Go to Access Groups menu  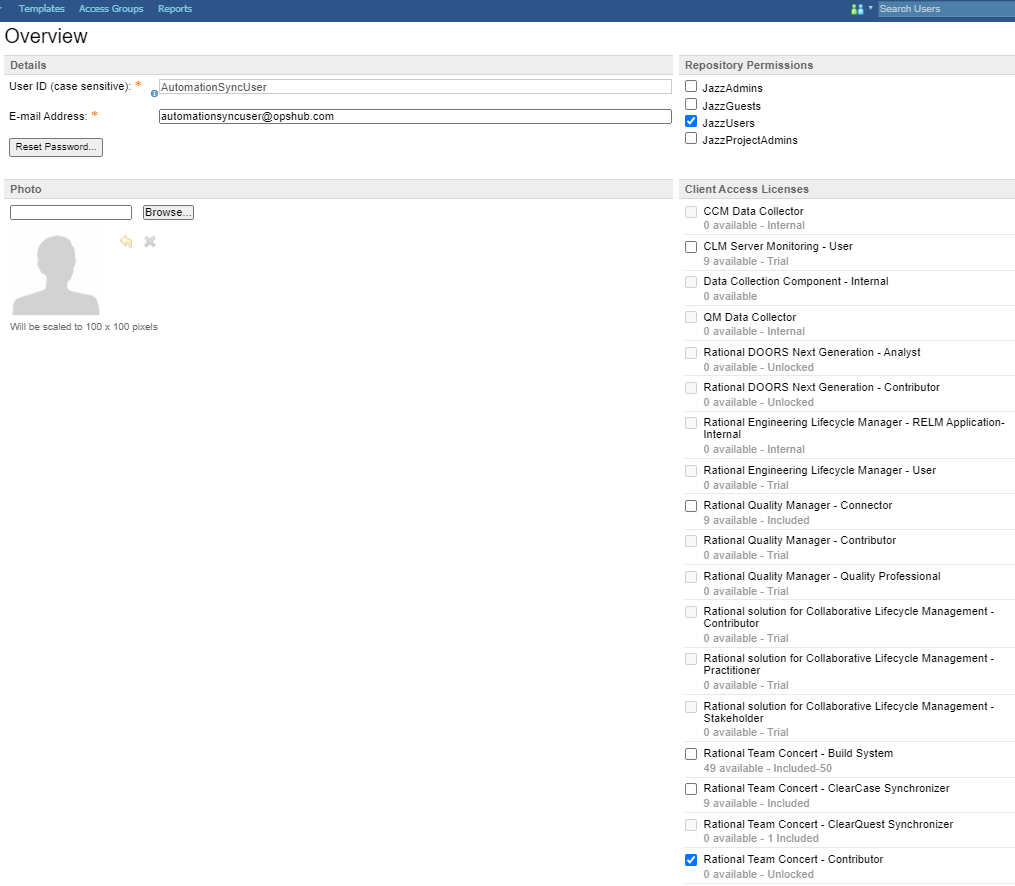pyautogui.click(x=111, y=9)
